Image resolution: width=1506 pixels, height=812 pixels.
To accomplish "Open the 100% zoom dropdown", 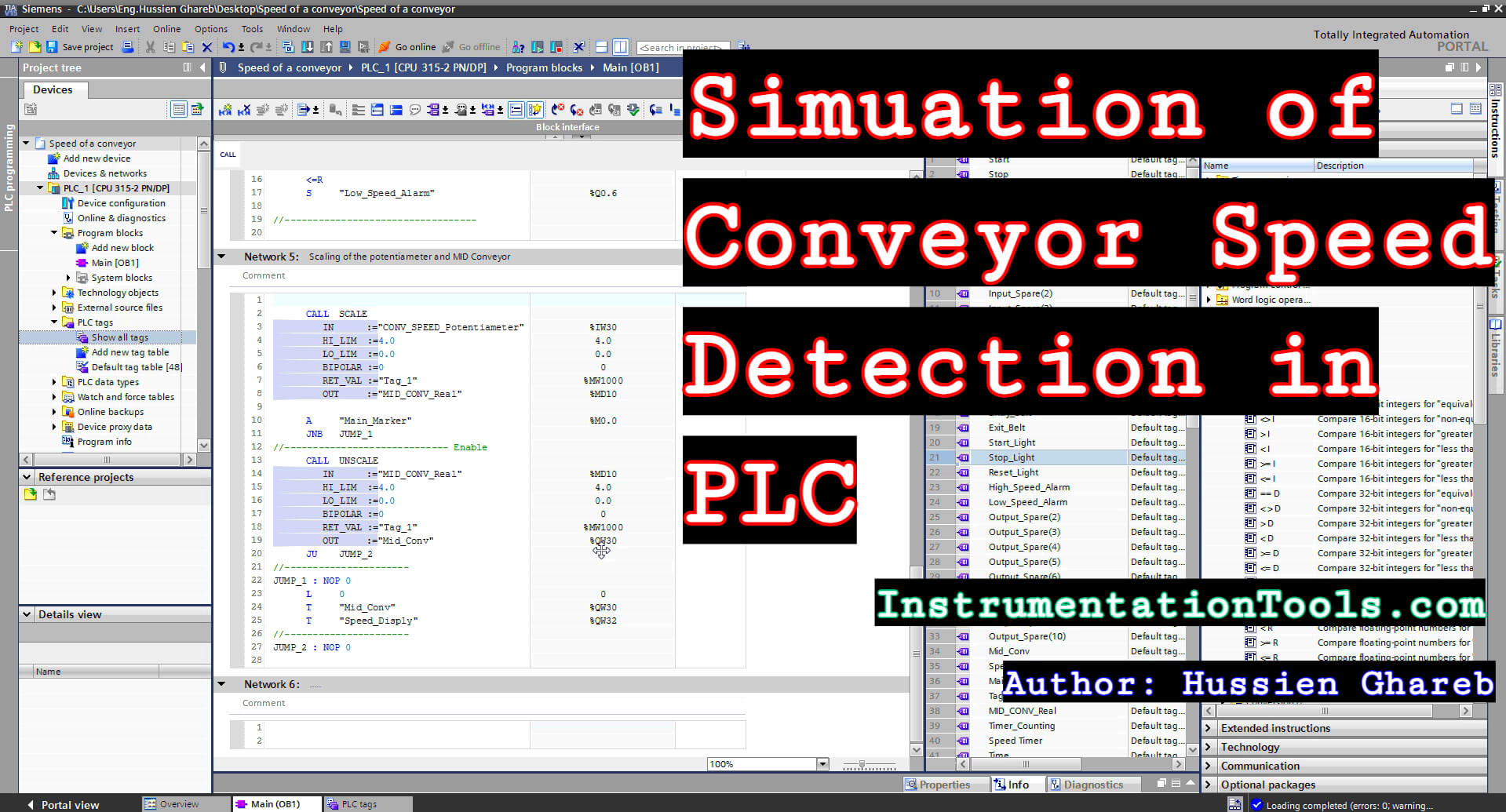I will coord(822,764).
